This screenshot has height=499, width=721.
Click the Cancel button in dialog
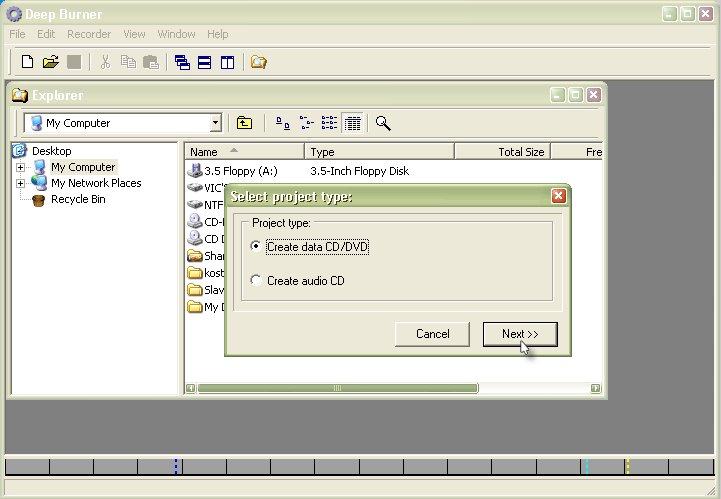tap(432, 334)
